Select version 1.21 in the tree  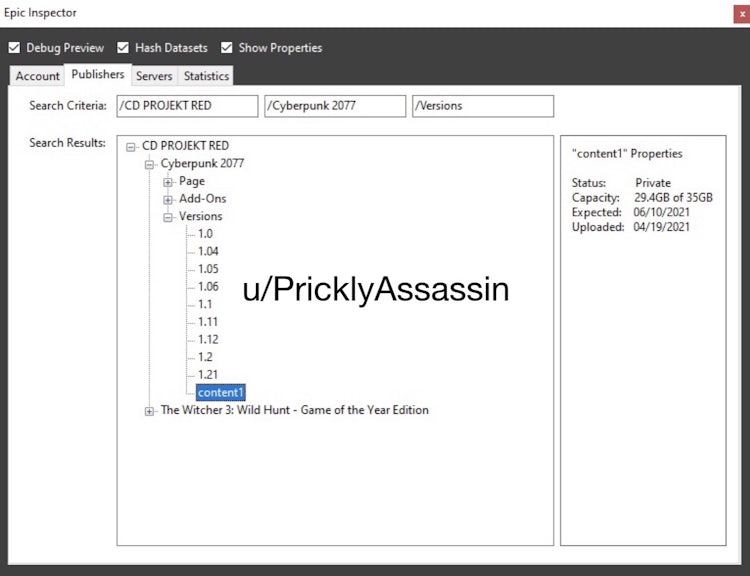pos(208,375)
